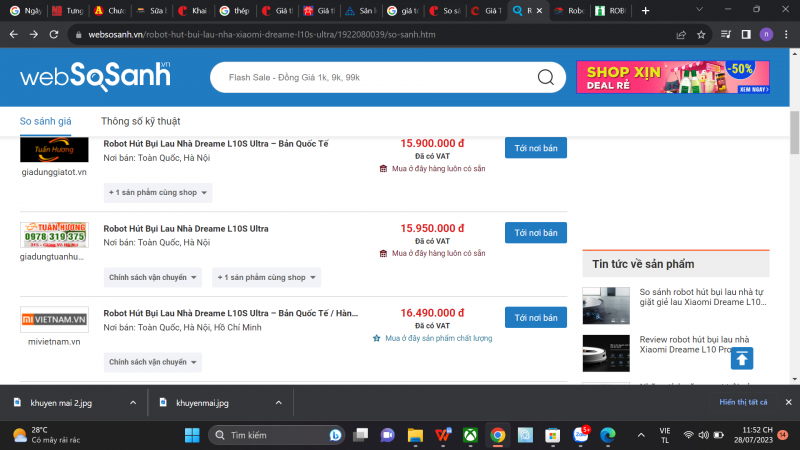Viewport: 800px width, 450px height.
Task: Expand '+1 sản phẩm cùng shop' for giadunggiatot.vn
Action: pyautogui.click(x=158, y=192)
